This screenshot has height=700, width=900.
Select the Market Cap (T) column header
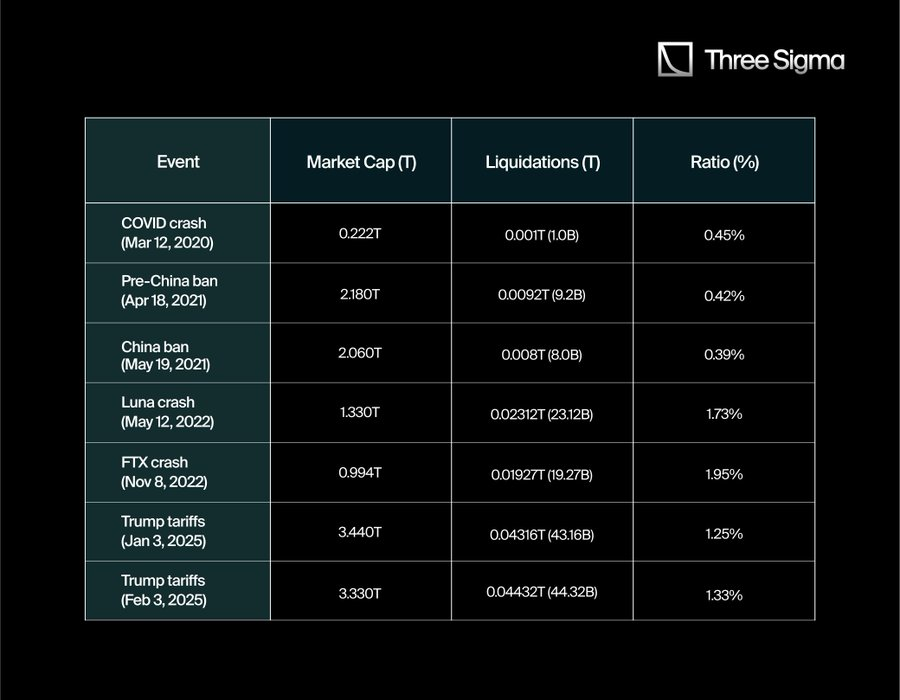coord(361,162)
